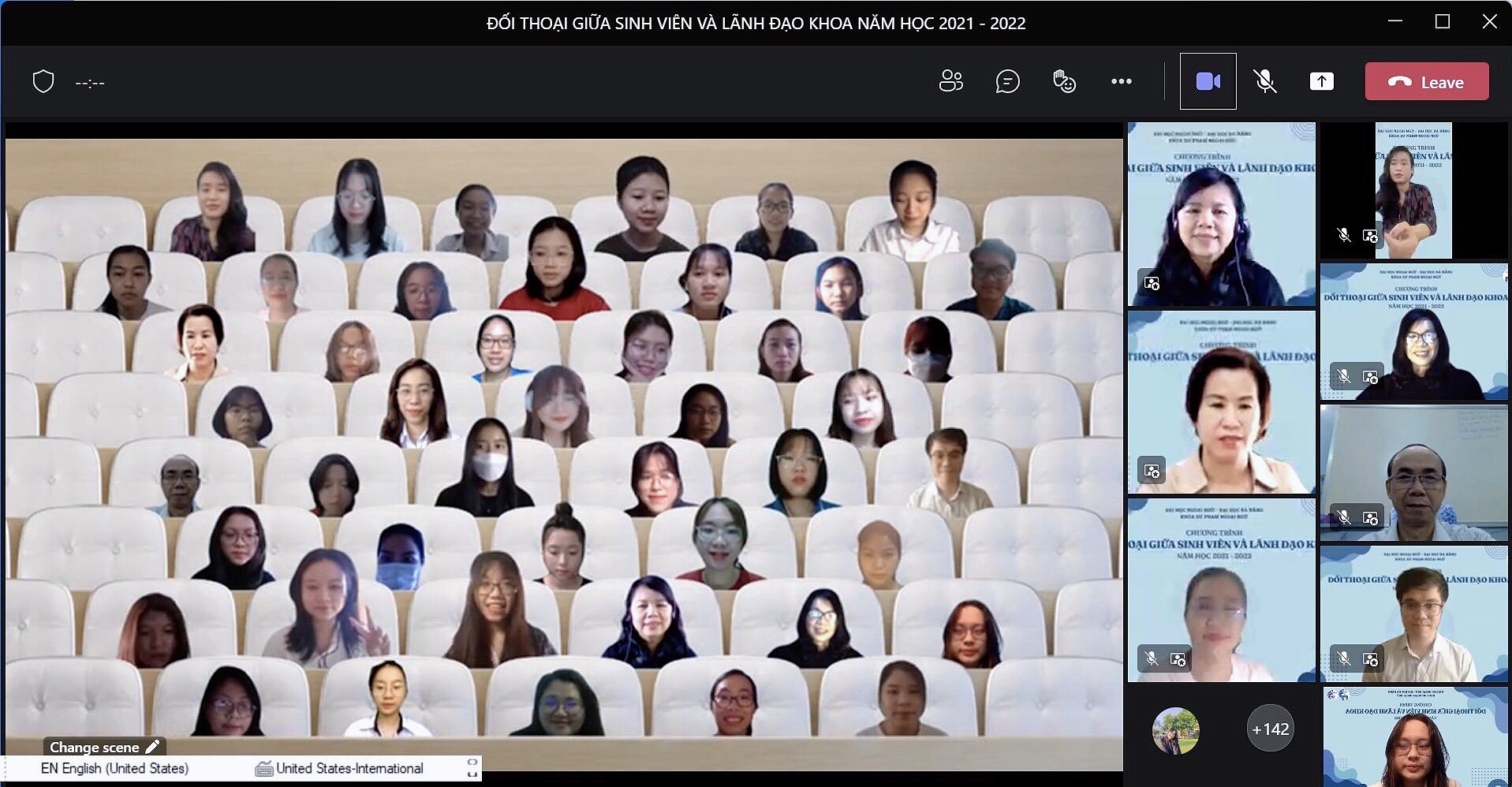
Task: Minimize the language bar using its top-right icon
Action: click(x=472, y=762)
